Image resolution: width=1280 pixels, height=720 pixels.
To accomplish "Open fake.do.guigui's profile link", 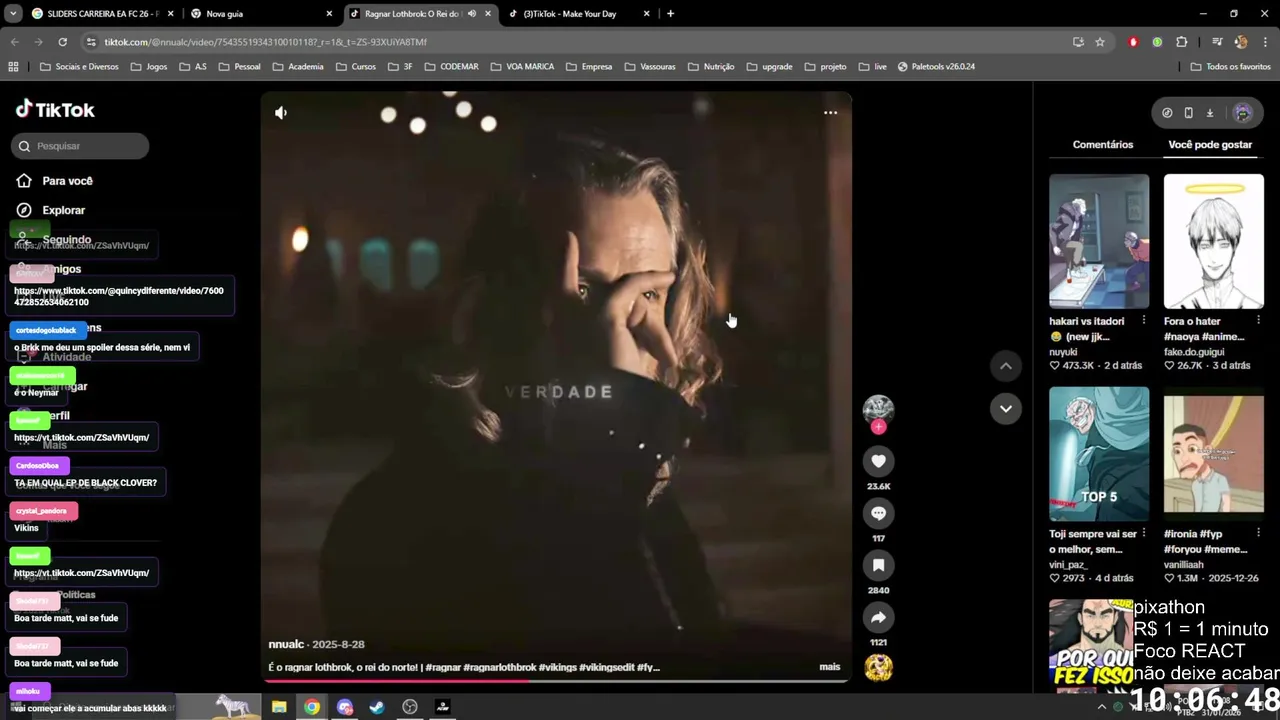I will coord(1197,352).
